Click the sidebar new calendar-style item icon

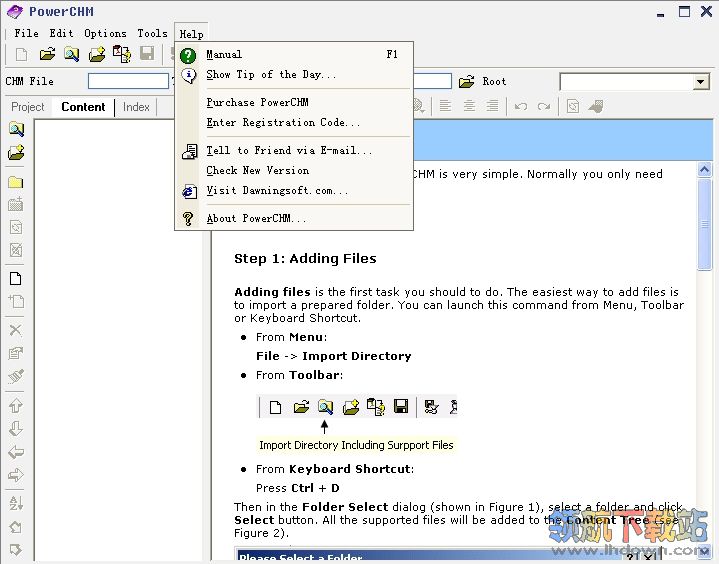point(16,204)
